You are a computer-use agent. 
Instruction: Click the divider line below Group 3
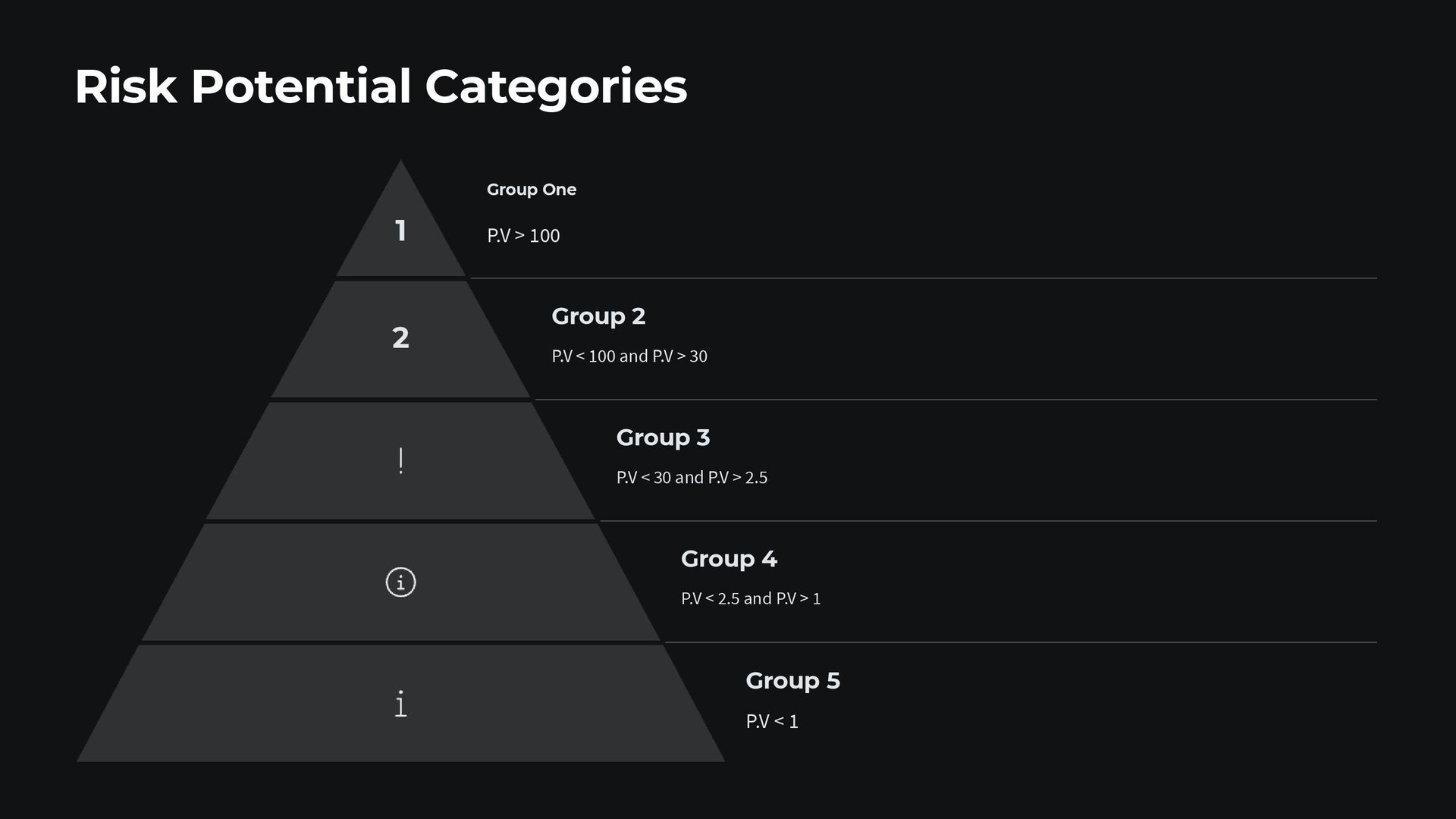pyautogui.click(x=988, y=521)
